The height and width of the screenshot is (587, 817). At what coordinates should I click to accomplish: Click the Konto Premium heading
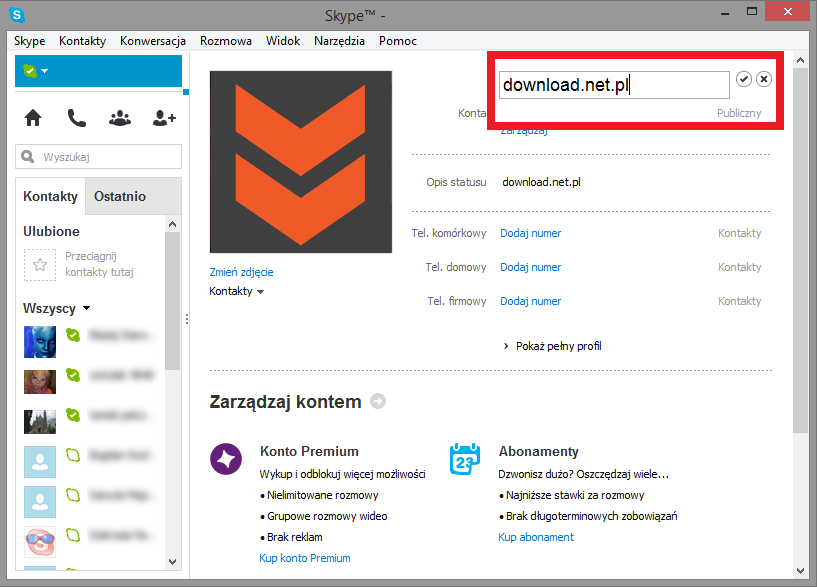point(309,451)
